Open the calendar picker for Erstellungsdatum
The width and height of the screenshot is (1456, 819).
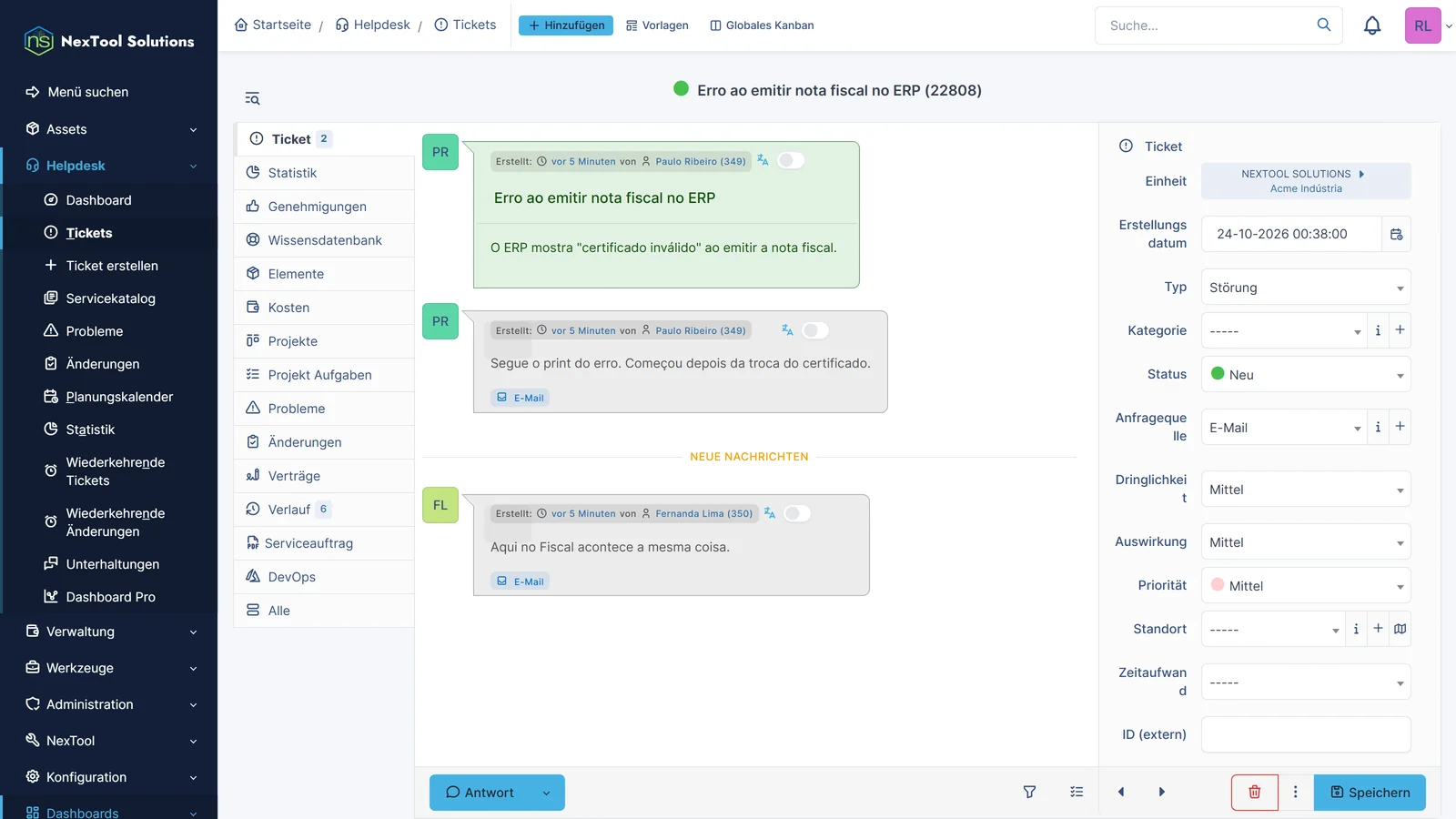coord(1396,234)
